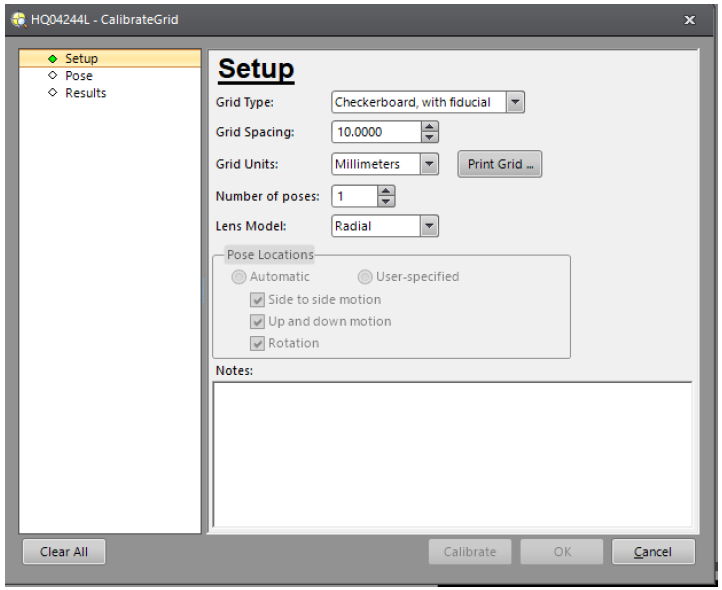Viewport: 722px width, 590px height.
Task: Toggle Up and down motion checkbox
Action: tap(257, 321)
